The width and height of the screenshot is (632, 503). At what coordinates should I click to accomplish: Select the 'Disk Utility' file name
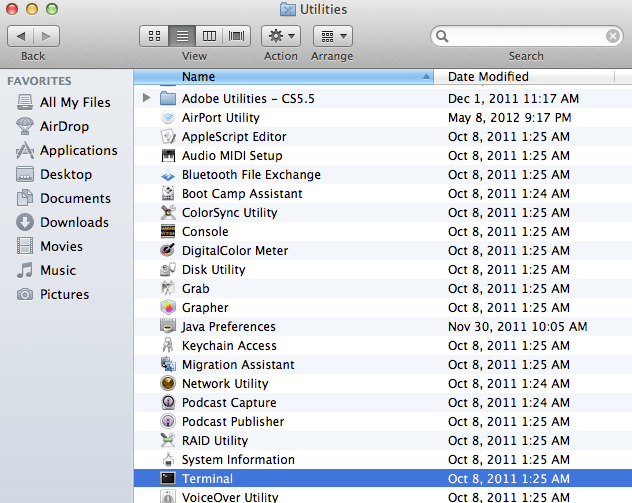[214, 269]
